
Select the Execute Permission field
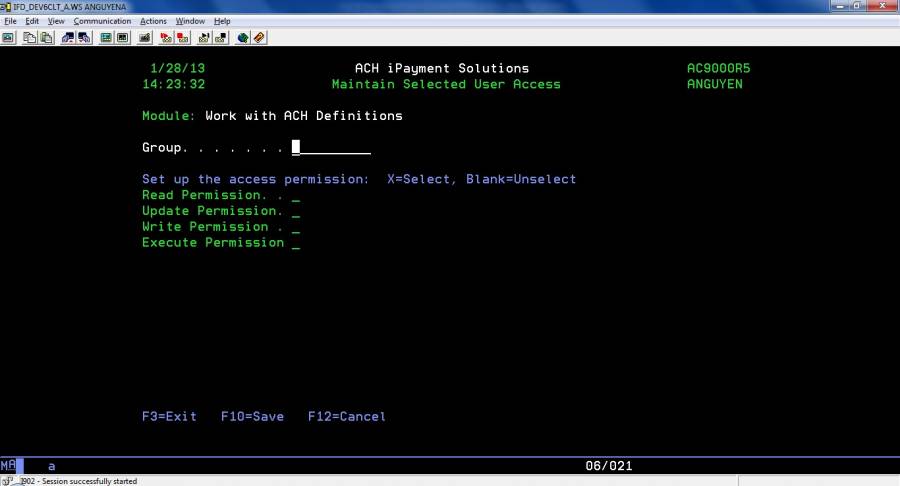click(296, 243)
